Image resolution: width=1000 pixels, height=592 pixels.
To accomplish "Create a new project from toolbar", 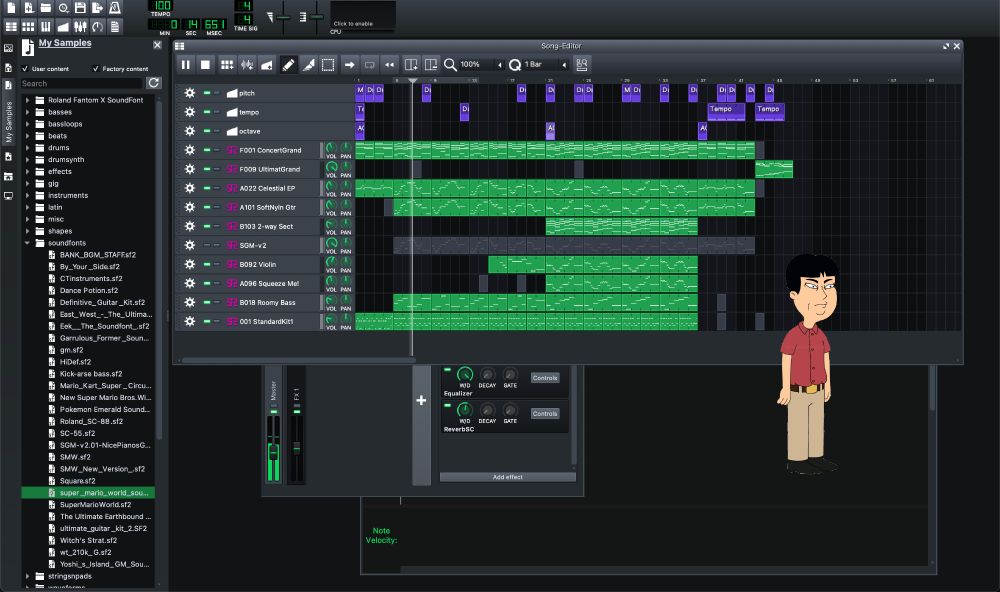I will point(11,8).
